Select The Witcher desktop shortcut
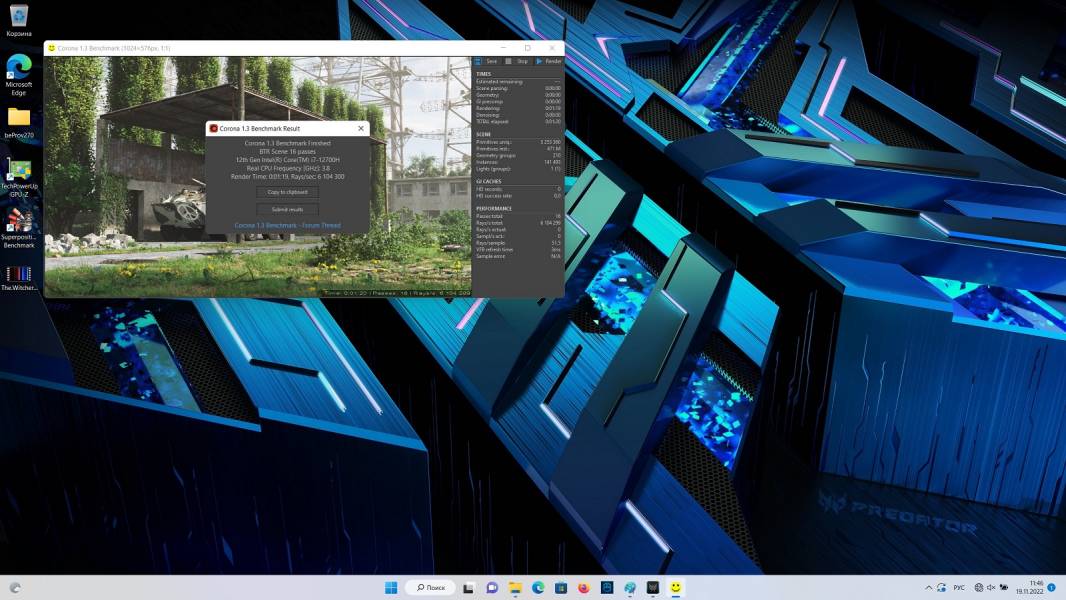Image resolution: width=1066 pixels, height=600 pixels. 18,273
